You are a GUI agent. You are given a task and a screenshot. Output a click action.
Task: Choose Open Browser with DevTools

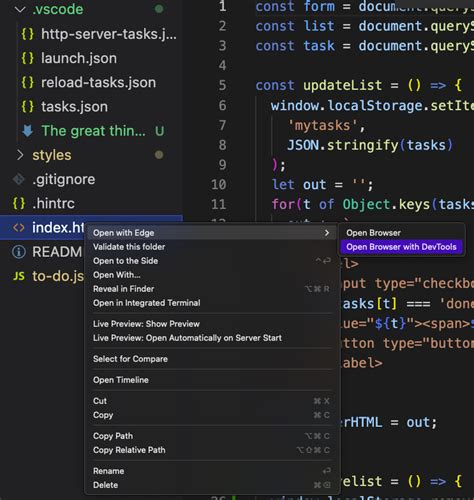pos(401,247)
